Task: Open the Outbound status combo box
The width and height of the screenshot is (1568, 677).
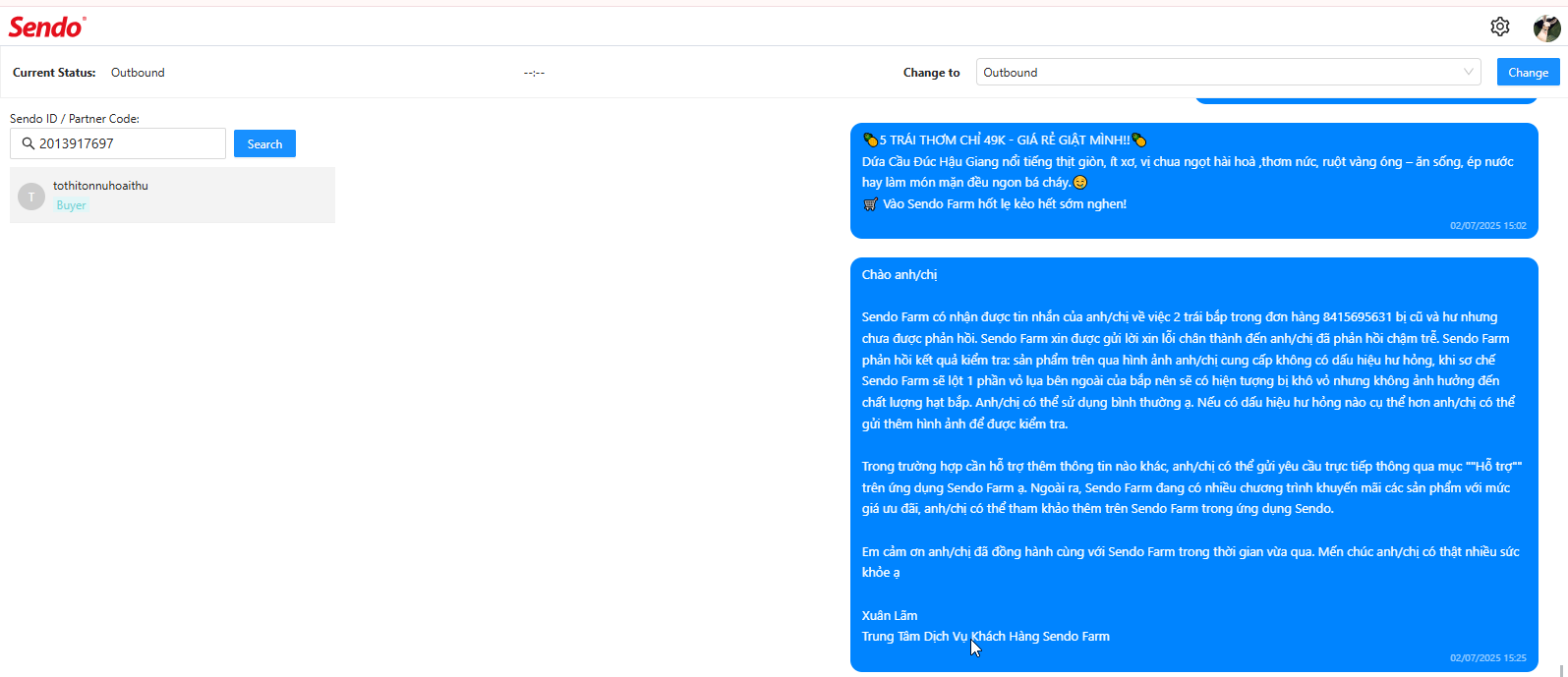Action: coord(1228,72)
